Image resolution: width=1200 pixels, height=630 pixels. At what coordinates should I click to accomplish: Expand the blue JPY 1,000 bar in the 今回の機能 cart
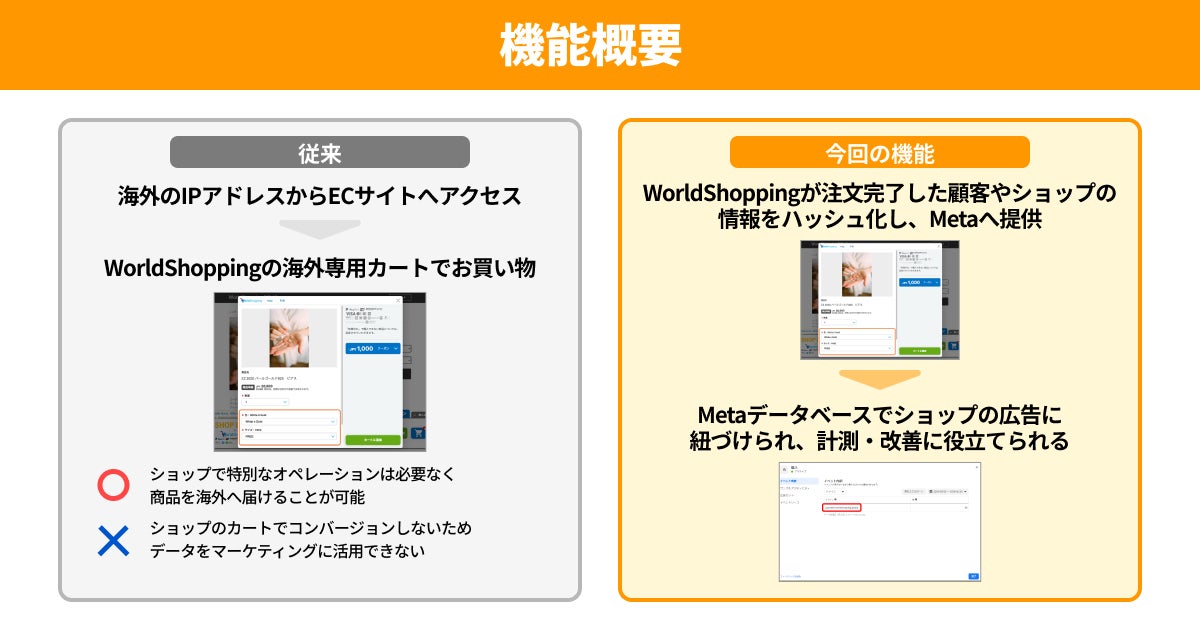coord(920,282)
